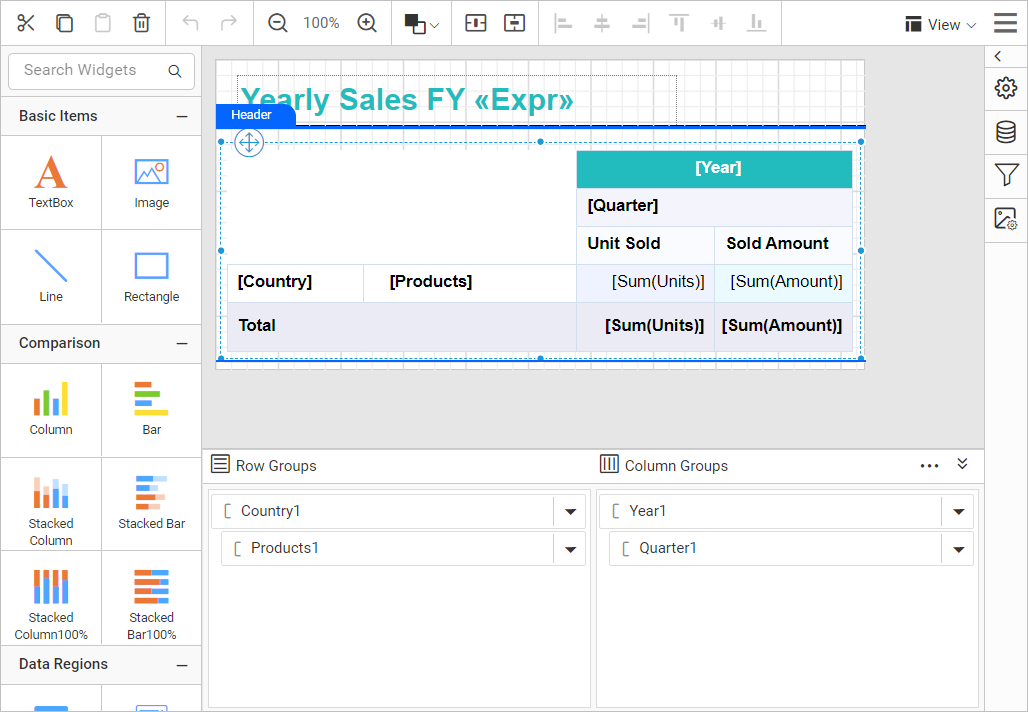Select the Column chart widget
The width and height of the screenshot is (1028, 712).
[x=51, y=410]
